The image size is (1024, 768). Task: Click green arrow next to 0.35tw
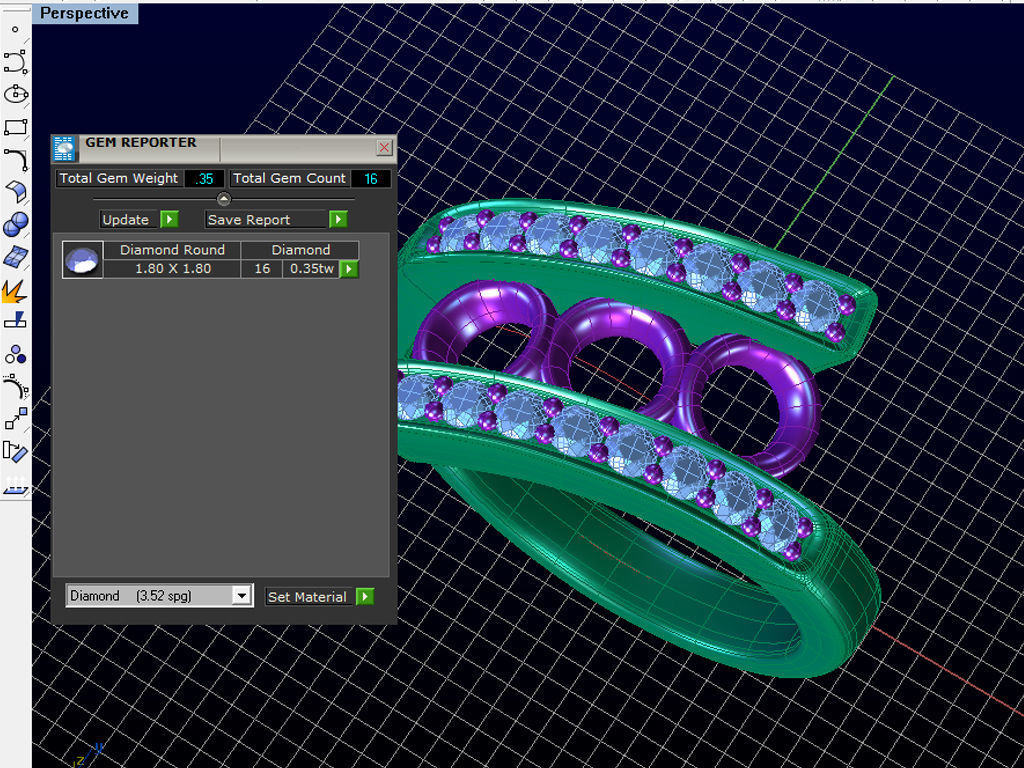(349, 269)
